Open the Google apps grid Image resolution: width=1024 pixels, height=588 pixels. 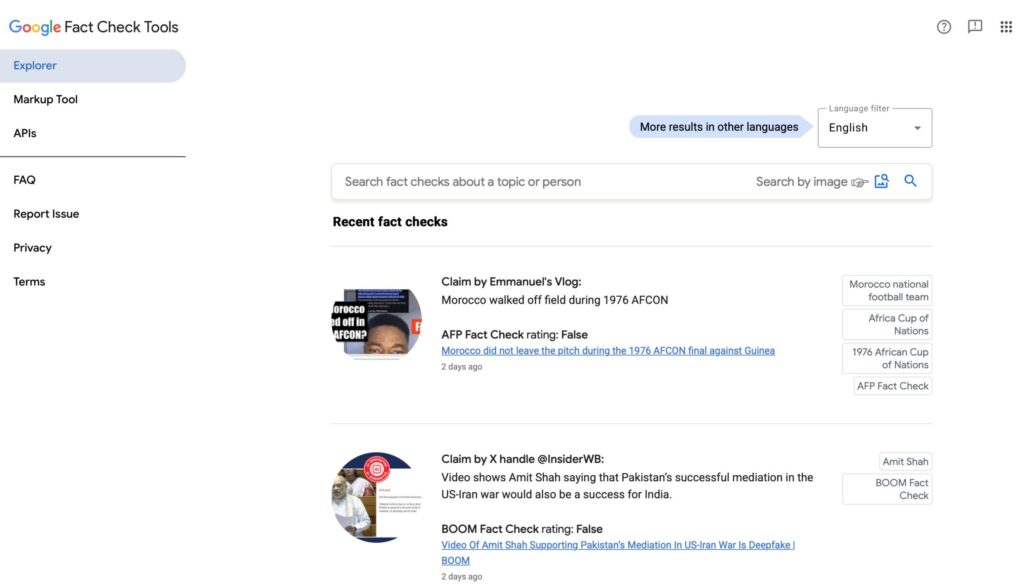(x=1006, y=27)
